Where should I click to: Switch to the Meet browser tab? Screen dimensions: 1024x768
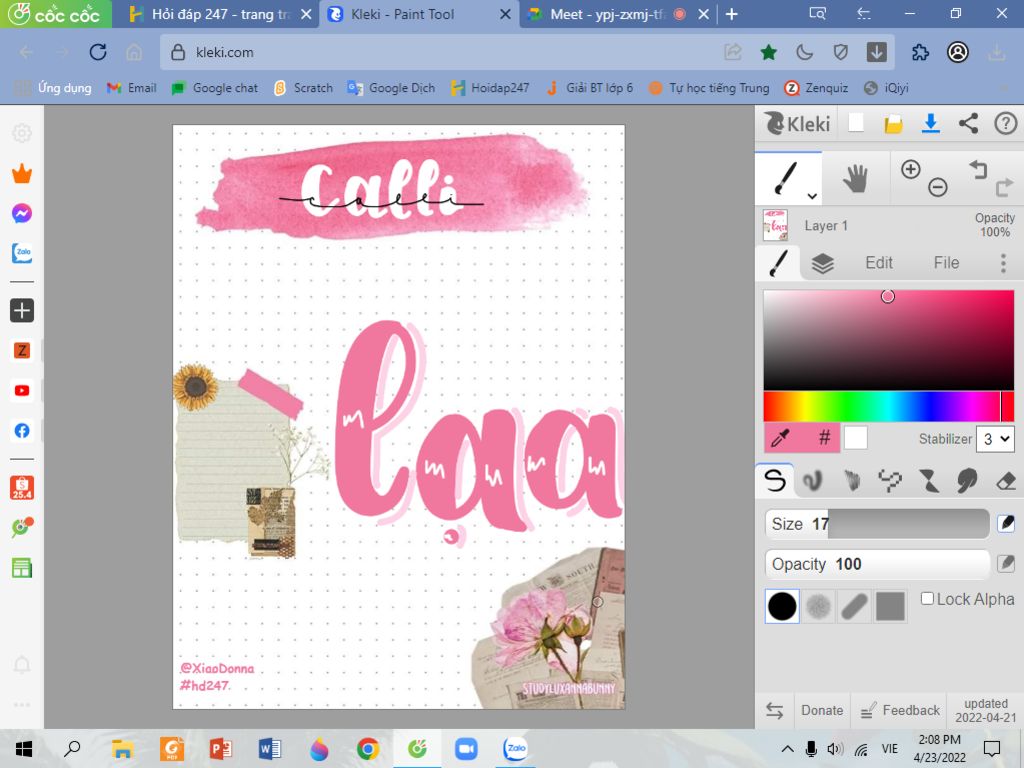pos(616,14)
